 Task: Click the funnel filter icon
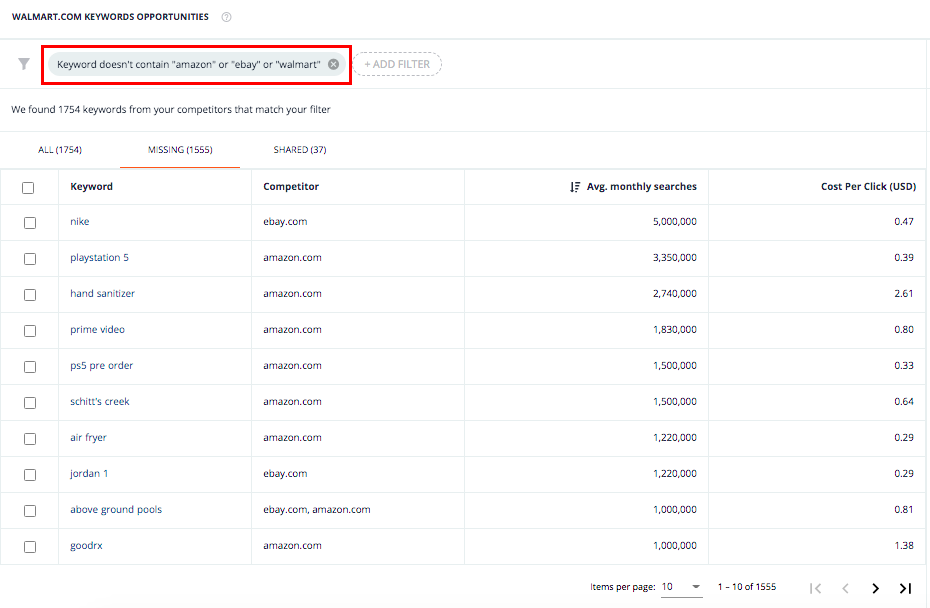[24, 64]
